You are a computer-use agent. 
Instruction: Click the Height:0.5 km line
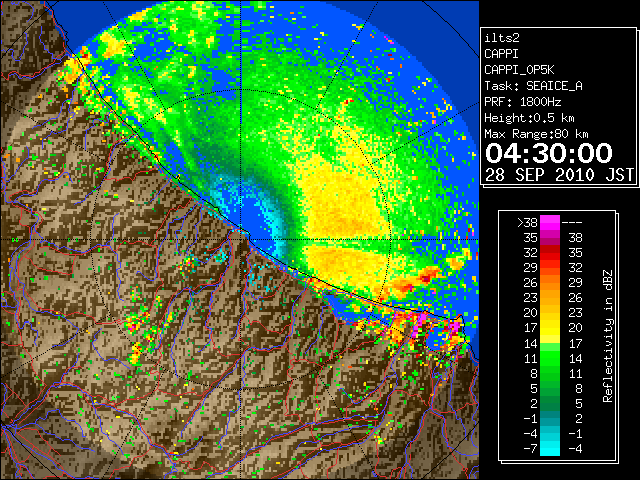529,118
